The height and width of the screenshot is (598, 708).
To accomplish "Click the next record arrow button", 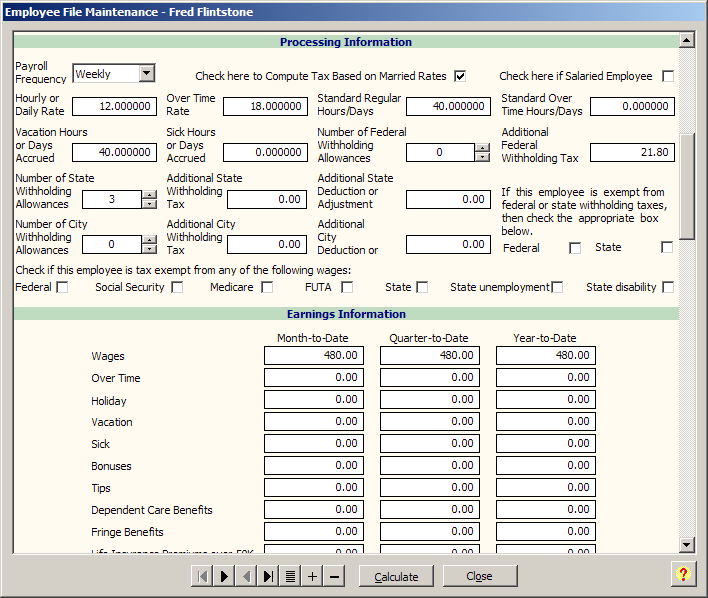I will [x=224, y=576].
